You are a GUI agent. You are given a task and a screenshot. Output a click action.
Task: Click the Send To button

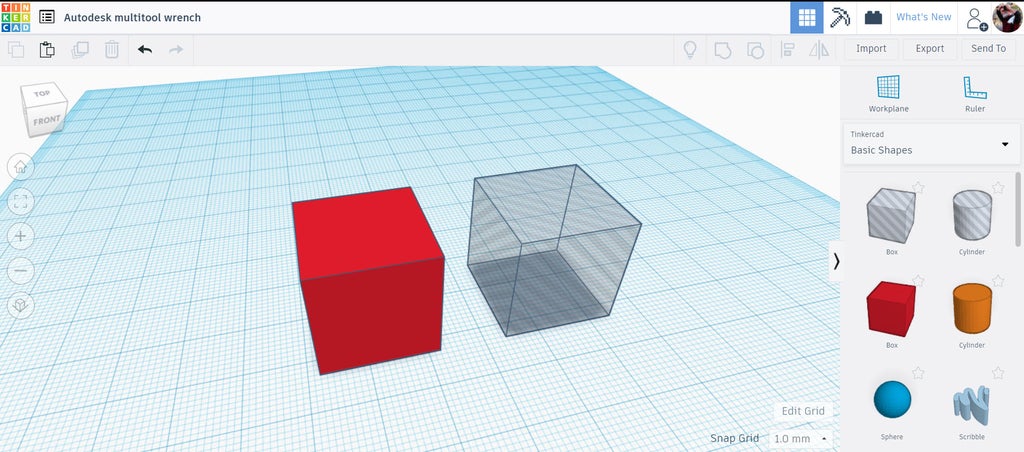pos(989,48)
